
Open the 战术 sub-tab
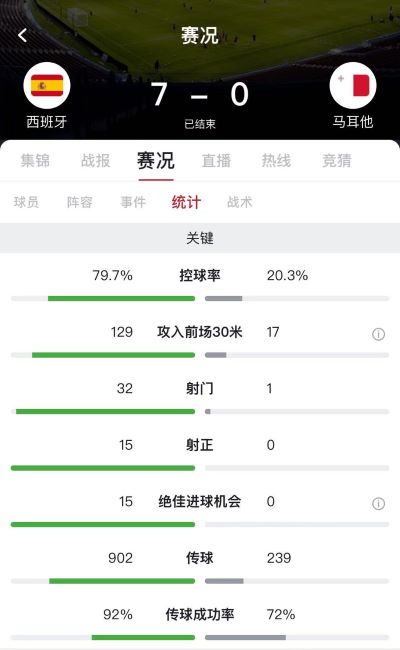coord(240,202)
